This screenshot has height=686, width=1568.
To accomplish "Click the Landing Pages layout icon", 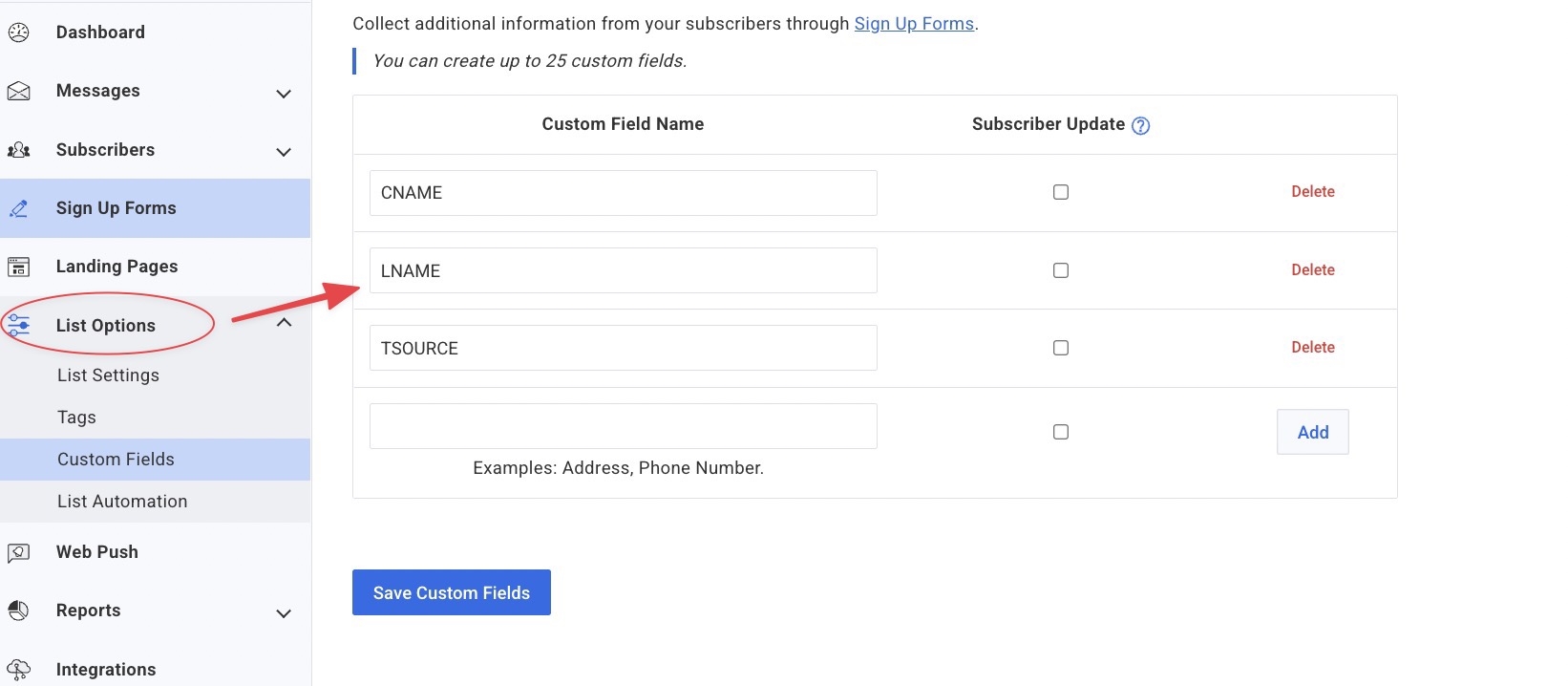I will point(18,267).
